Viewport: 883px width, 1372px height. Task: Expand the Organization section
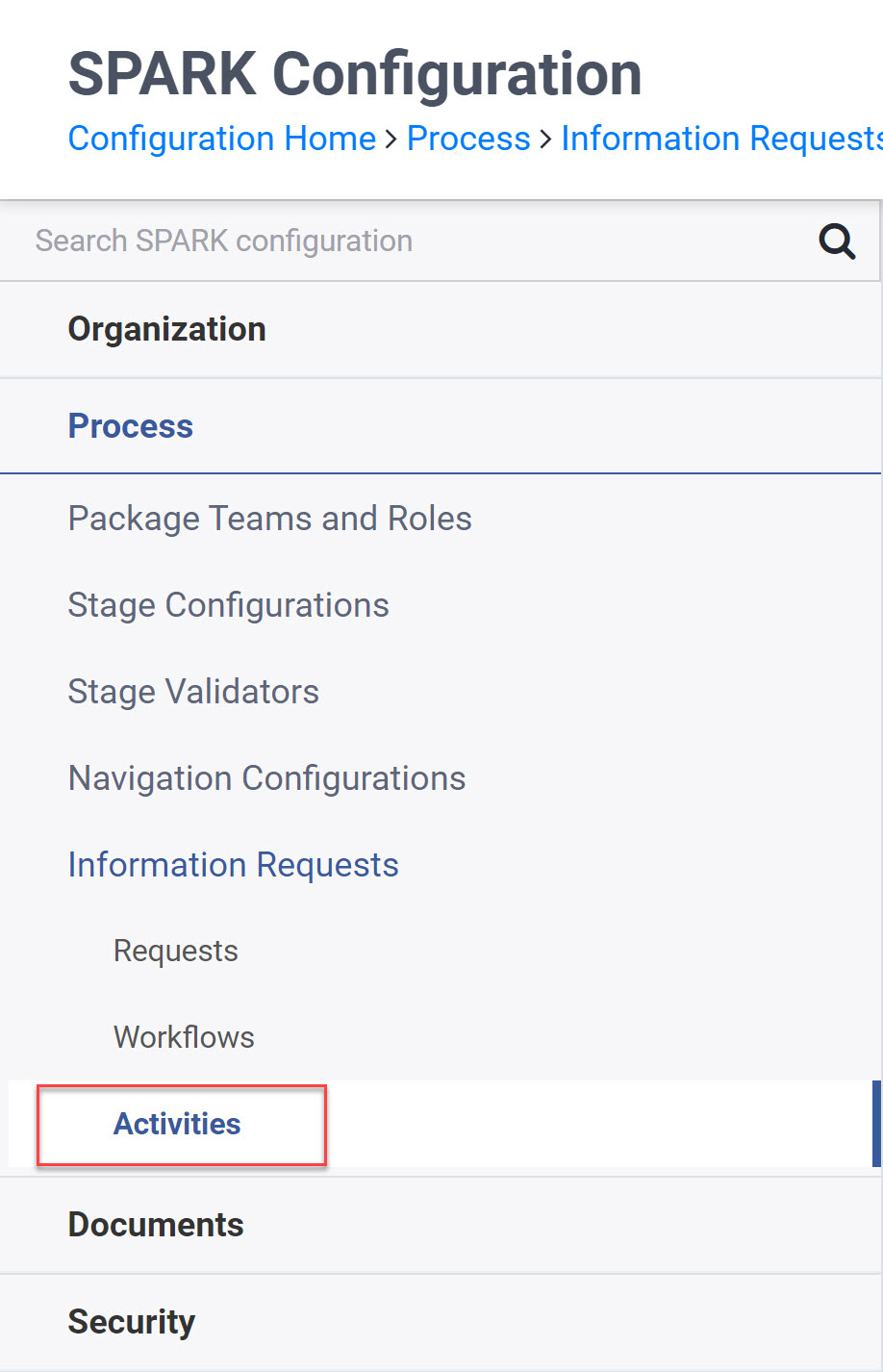(x=441, y=330)
